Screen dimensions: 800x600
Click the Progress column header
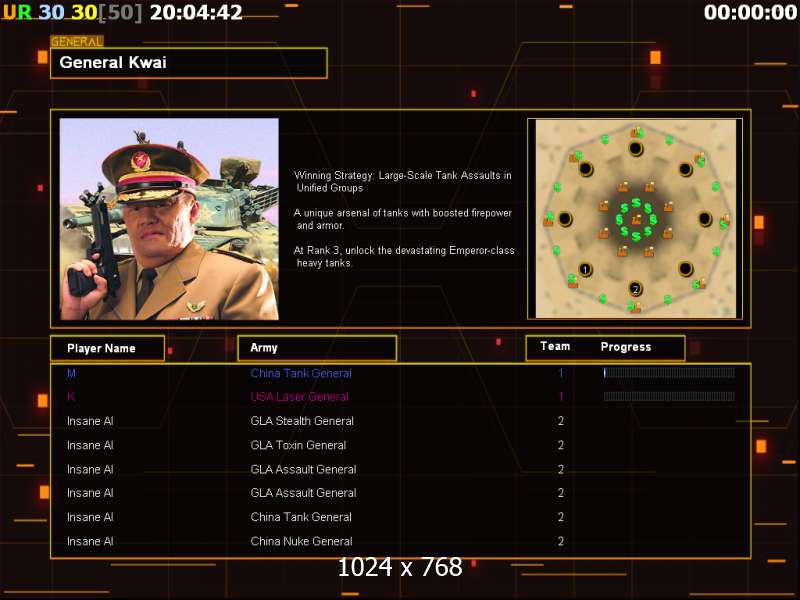(x=626, y=347)
